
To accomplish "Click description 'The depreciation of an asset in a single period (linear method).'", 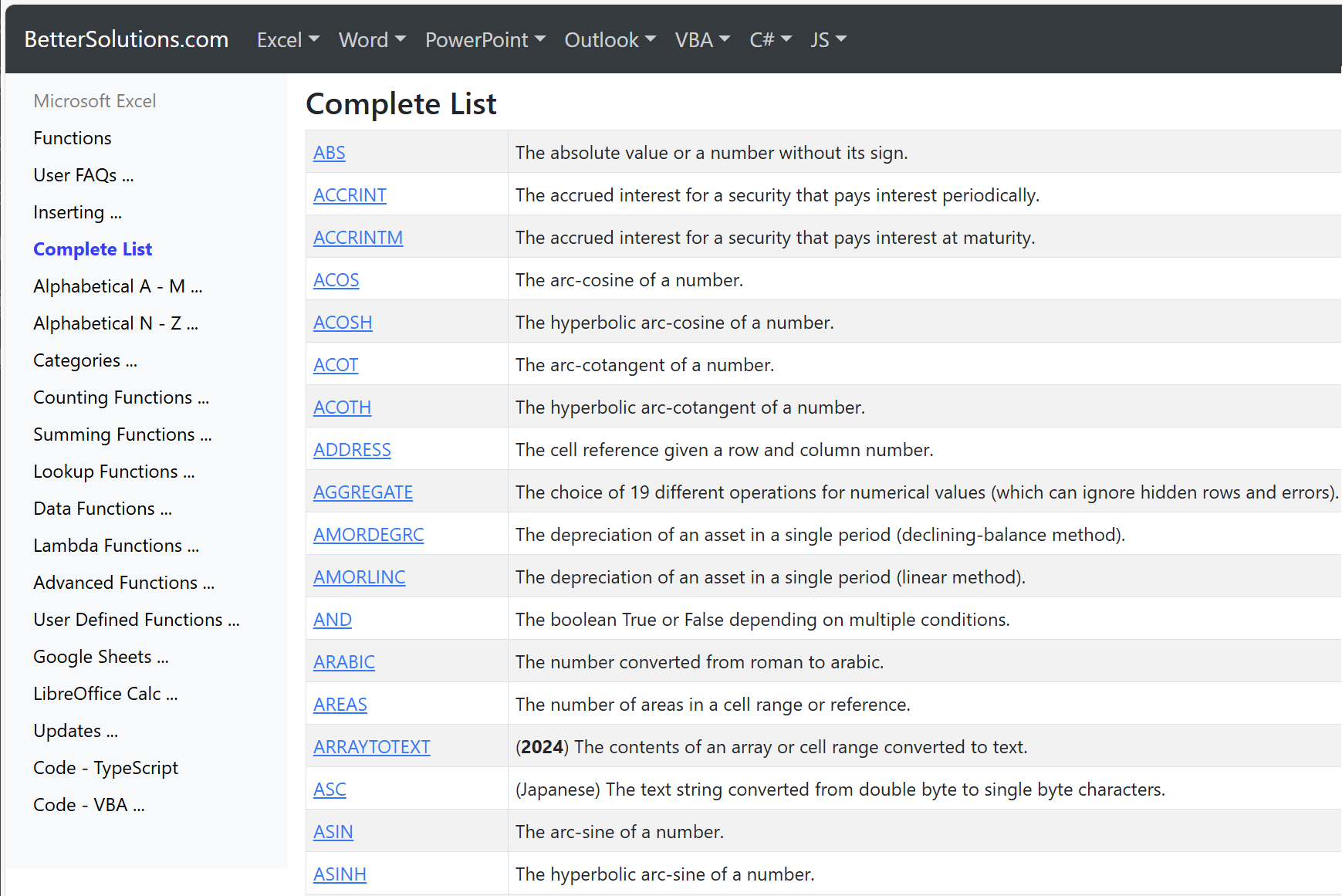I will click(770, 577).
